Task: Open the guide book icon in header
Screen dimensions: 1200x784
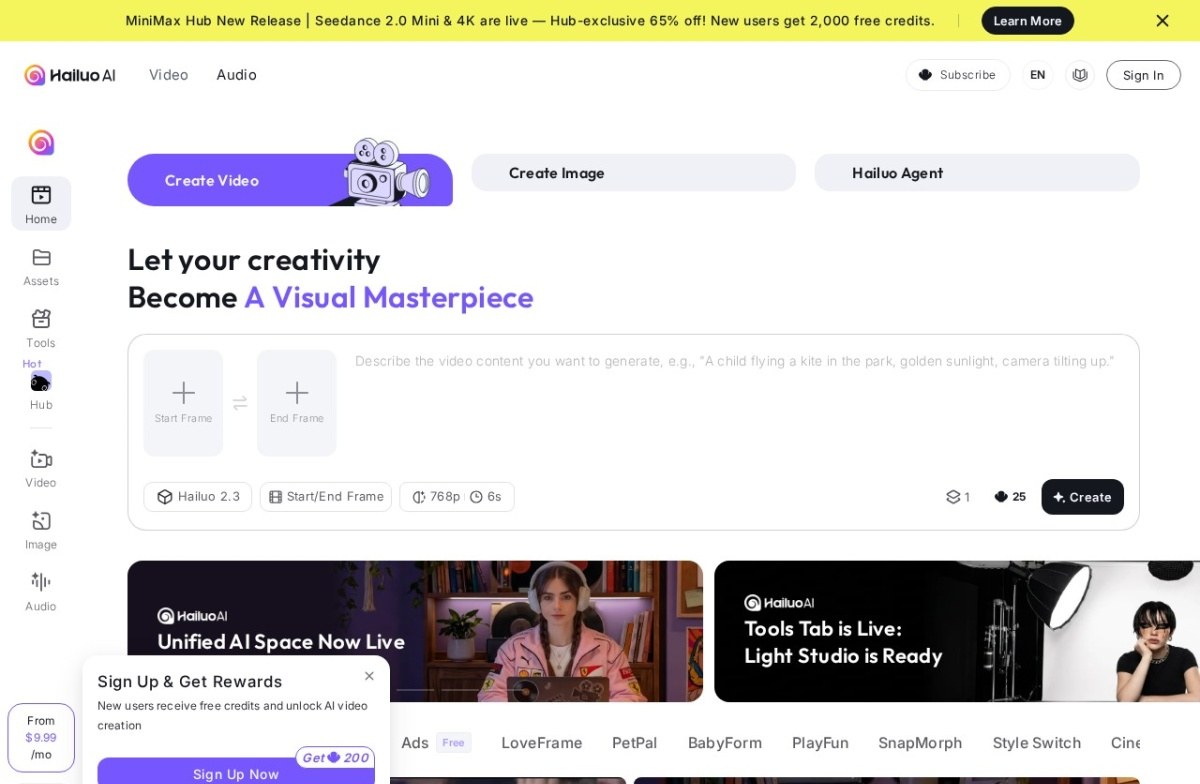Action: click(x=1080, y=75)
